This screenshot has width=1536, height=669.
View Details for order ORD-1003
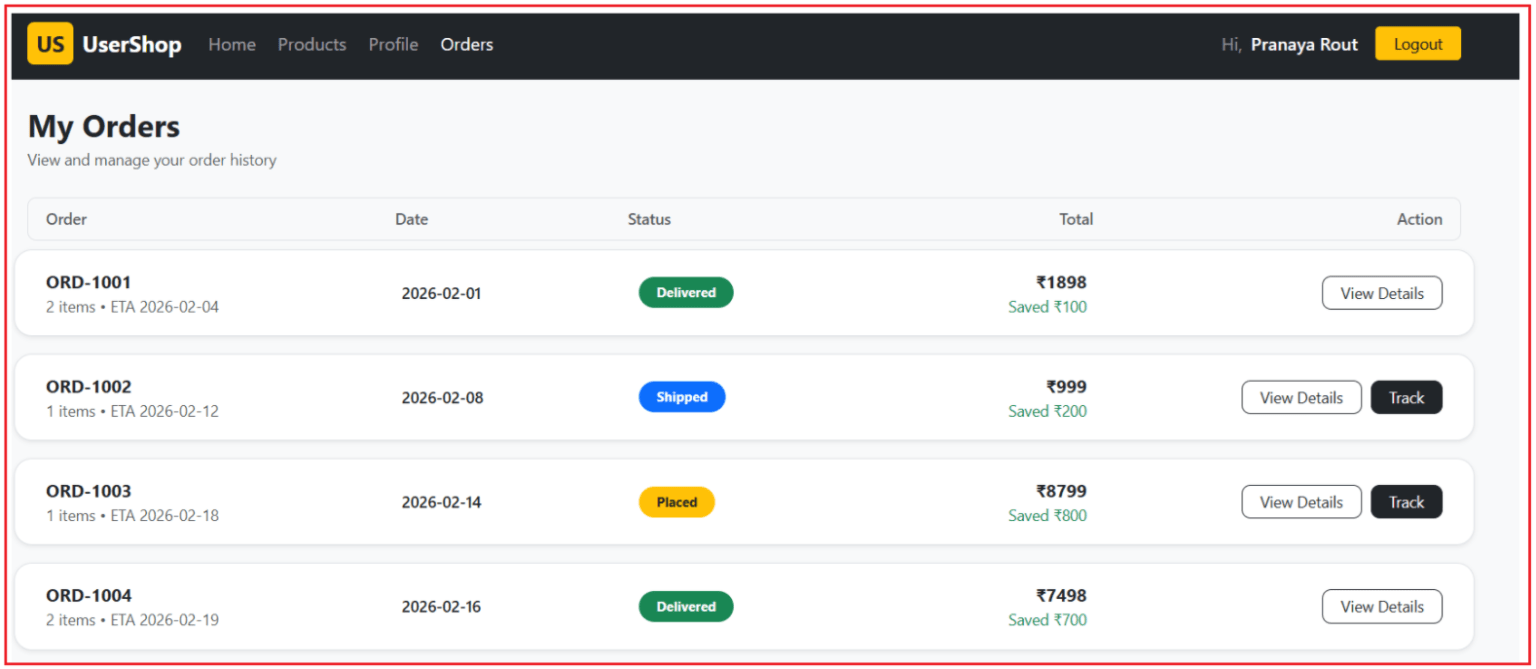(x=1301, y=502)
